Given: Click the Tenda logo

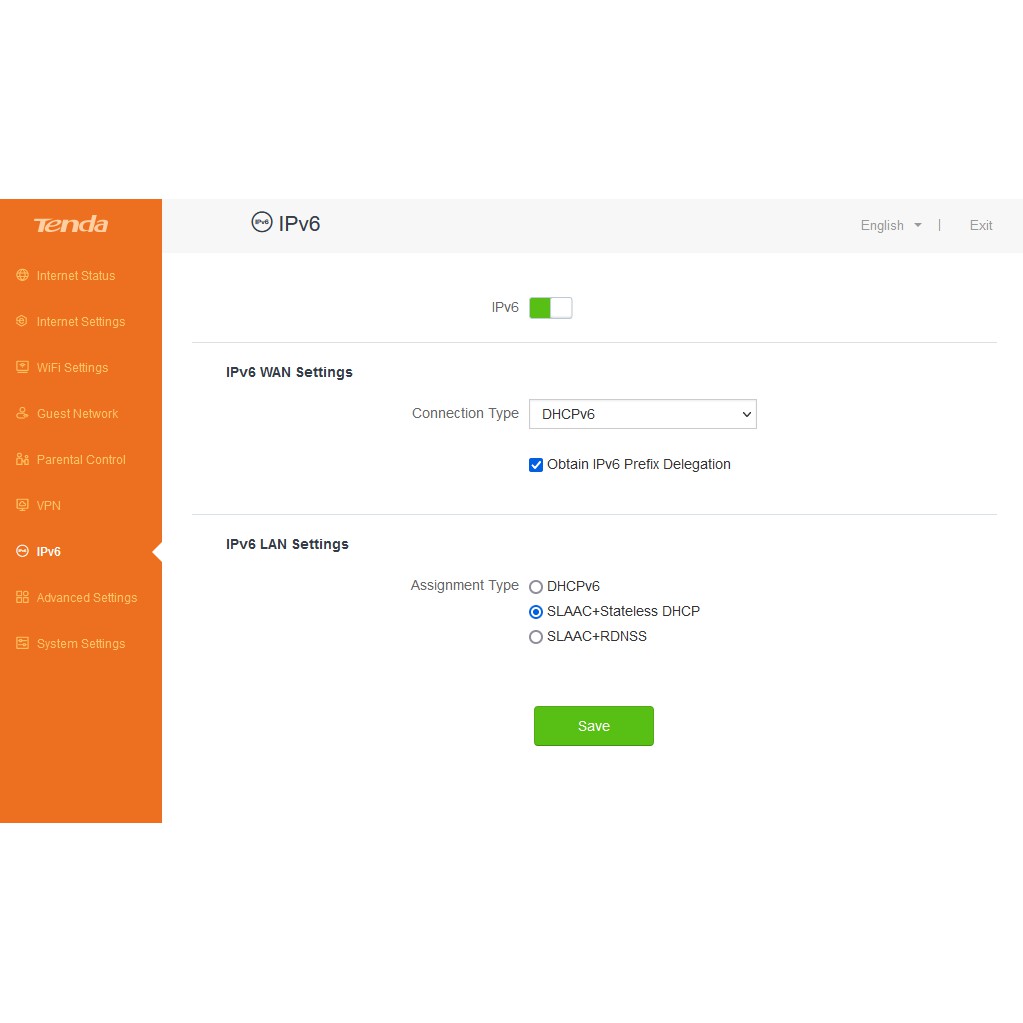Looking at the screenshot, I should 71,225.
